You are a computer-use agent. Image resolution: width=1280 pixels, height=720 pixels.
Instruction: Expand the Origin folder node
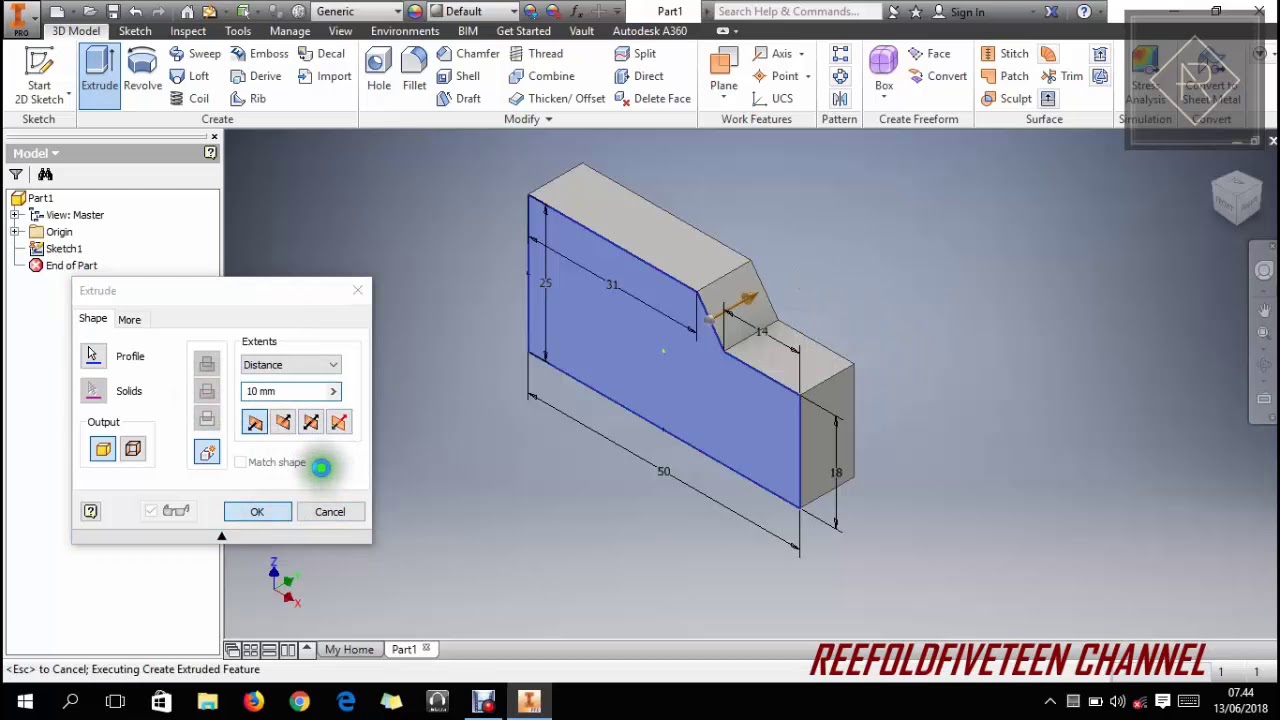[16, 232]
